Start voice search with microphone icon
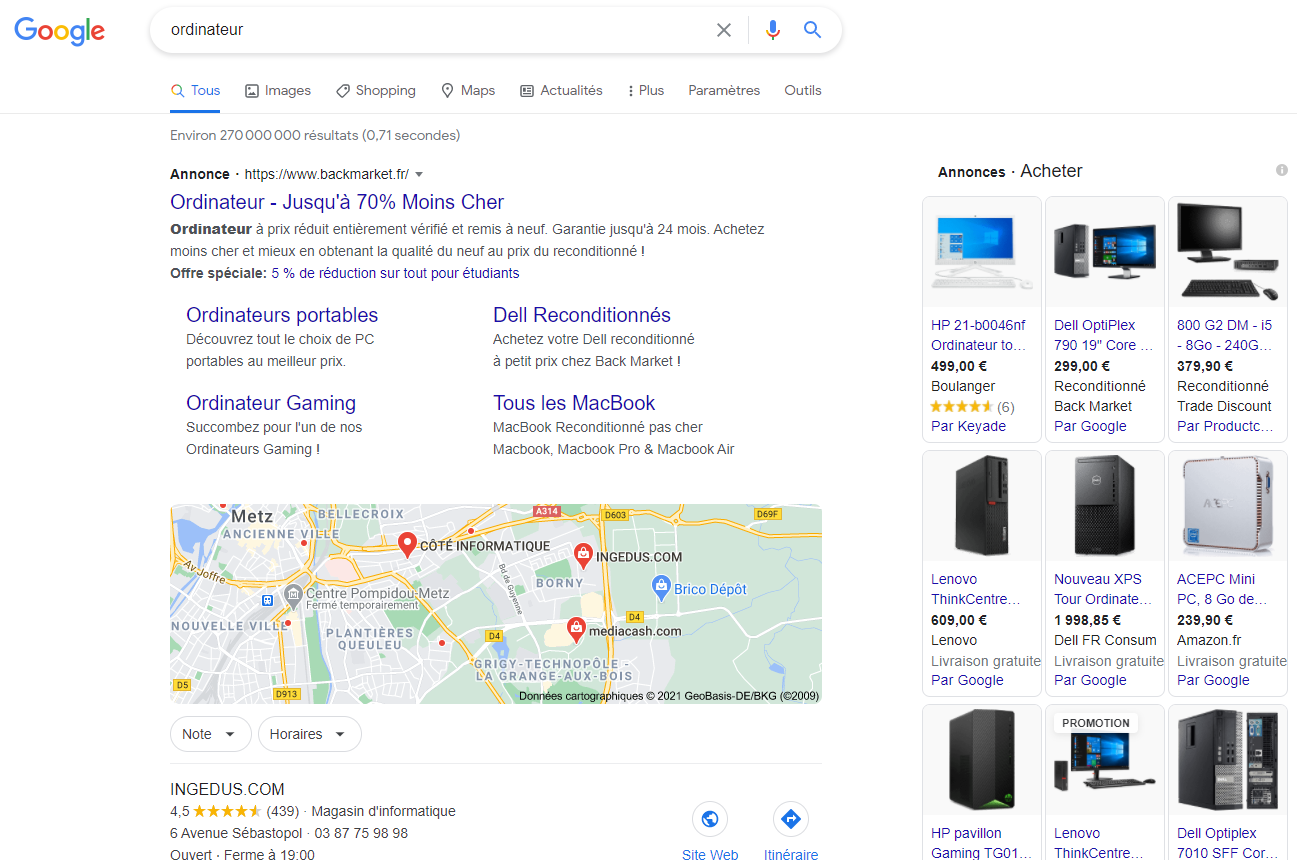 772,30
